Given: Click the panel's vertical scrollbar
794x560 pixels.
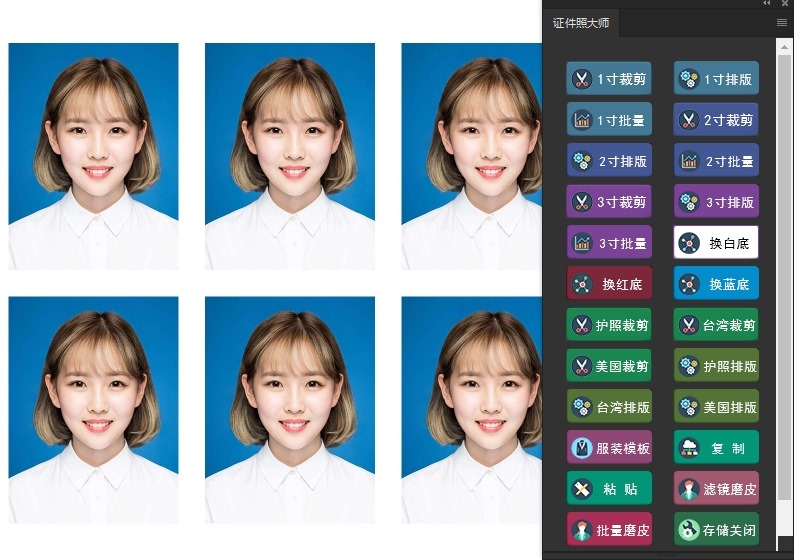Looking at the screenshot, I should (x=784, y=270).
